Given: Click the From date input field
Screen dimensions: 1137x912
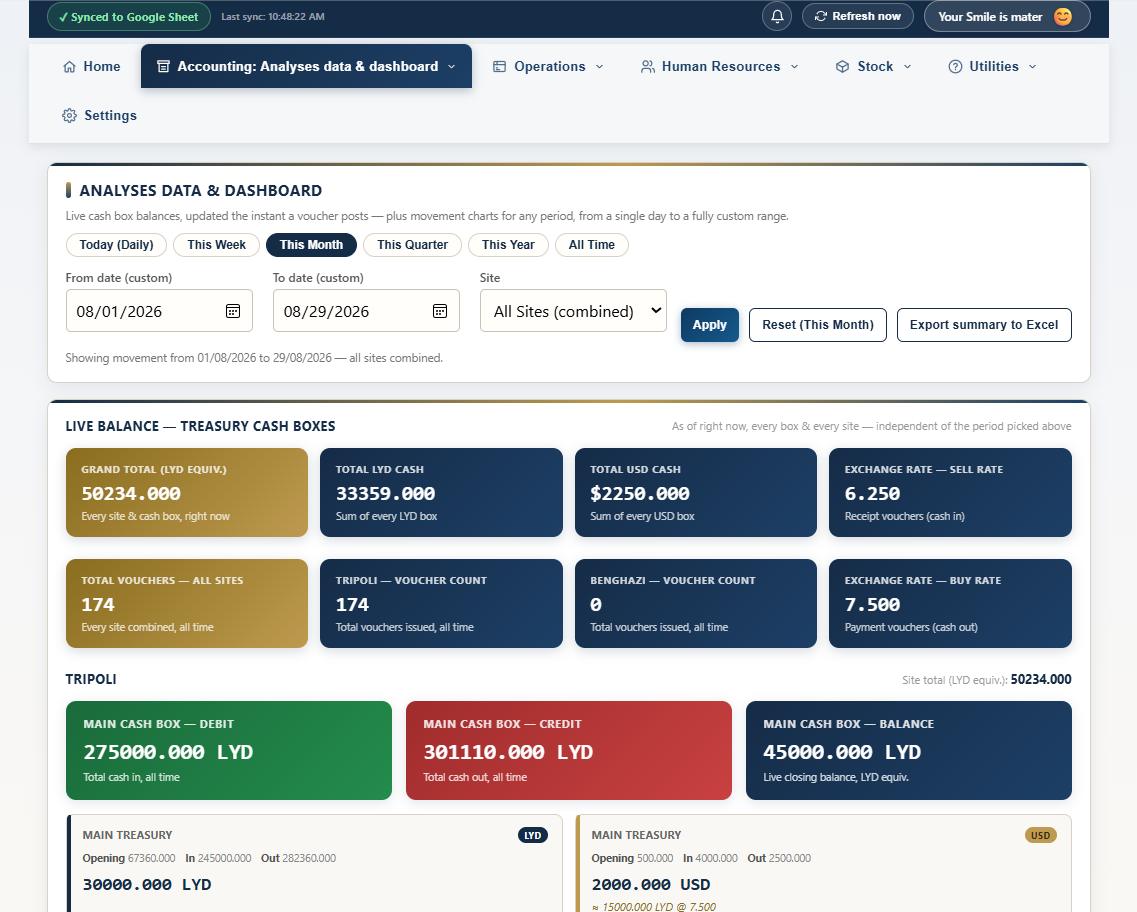Looking at the screenshot, I should [x=159, y=311].
